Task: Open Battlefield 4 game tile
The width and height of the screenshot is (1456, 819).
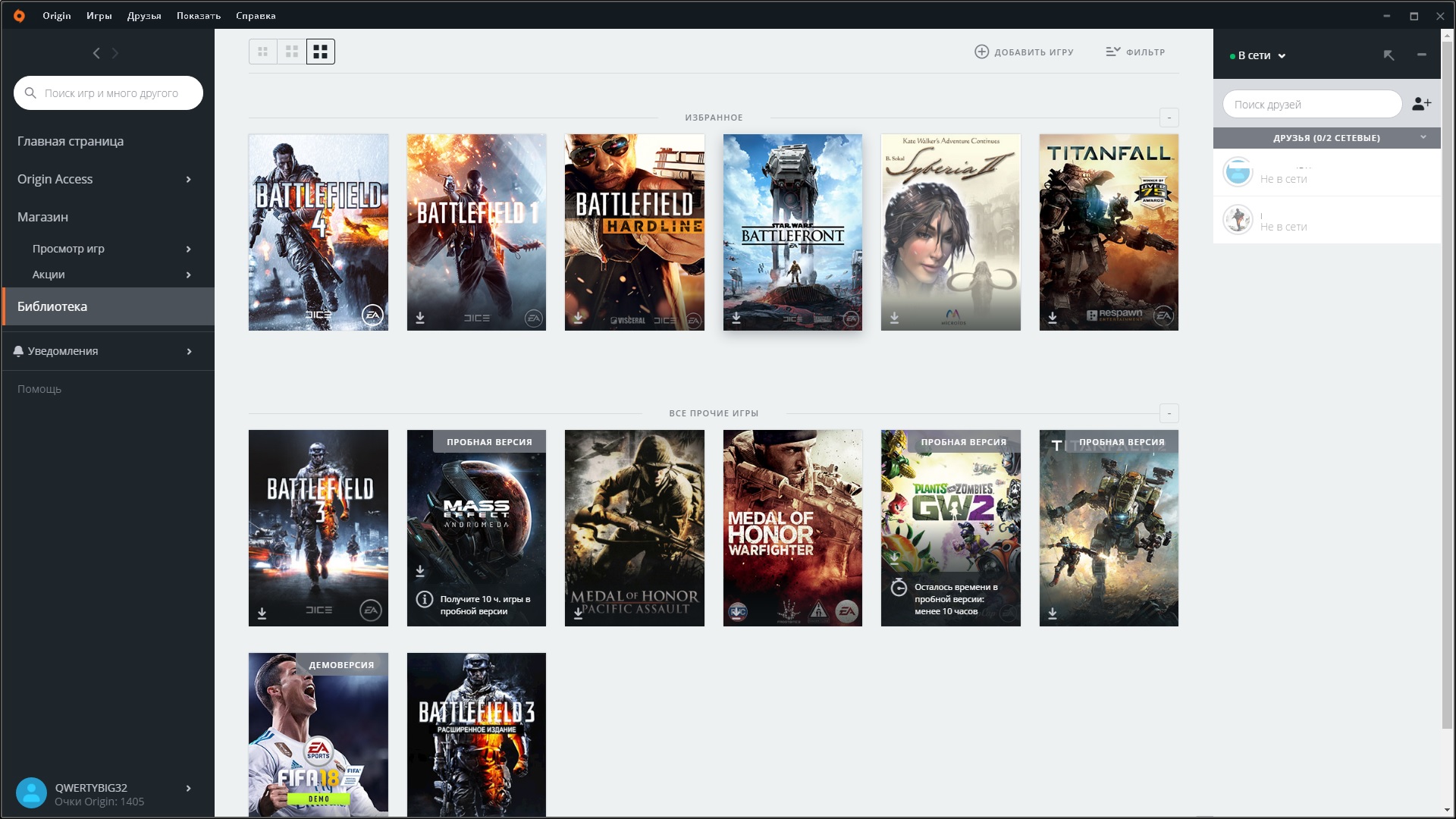Action: point(318,232)
